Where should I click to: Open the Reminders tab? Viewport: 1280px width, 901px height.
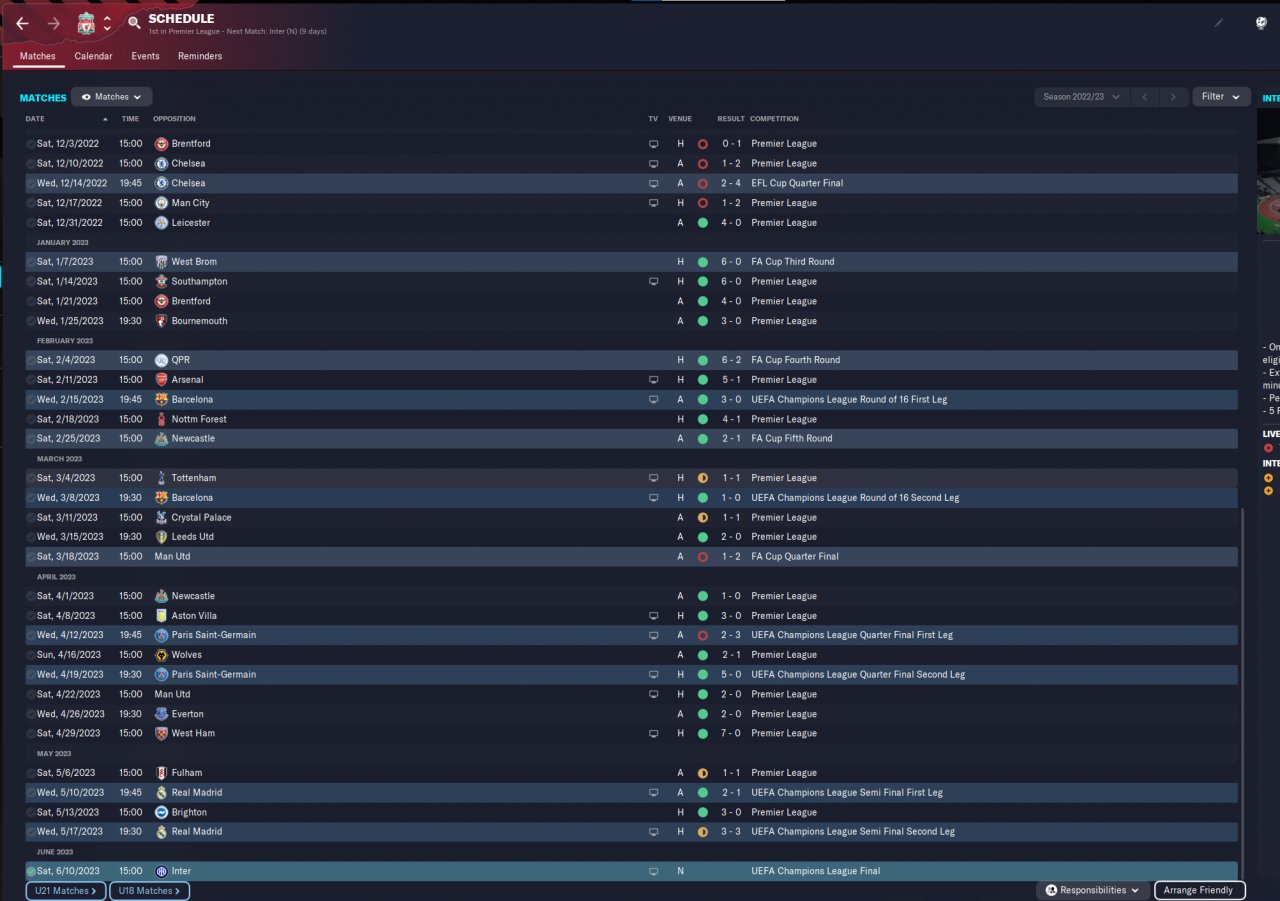point(200,56)
